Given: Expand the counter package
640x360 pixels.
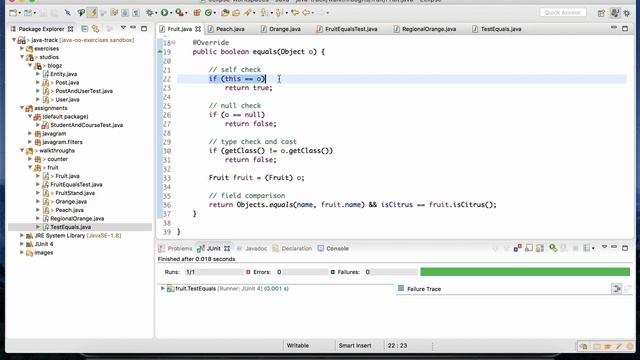Looking at the screenshot, I should (x=30, y=159).
